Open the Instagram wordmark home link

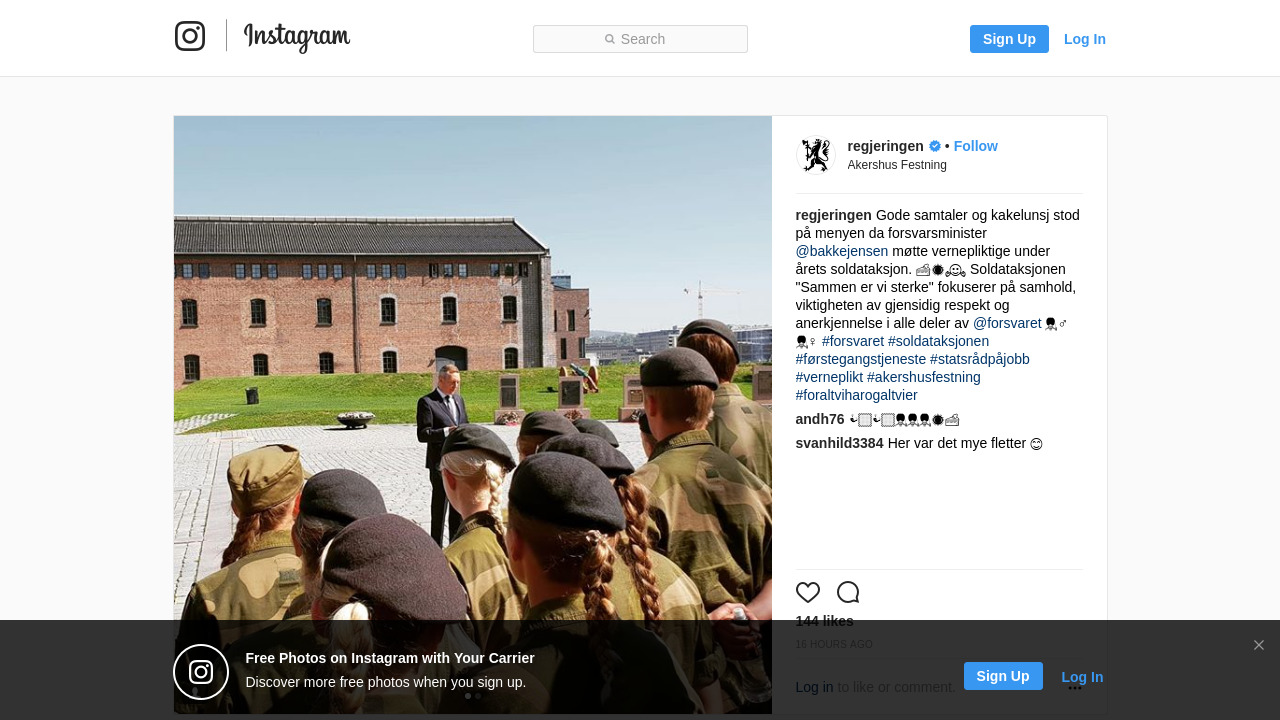[x=297, y=37]
